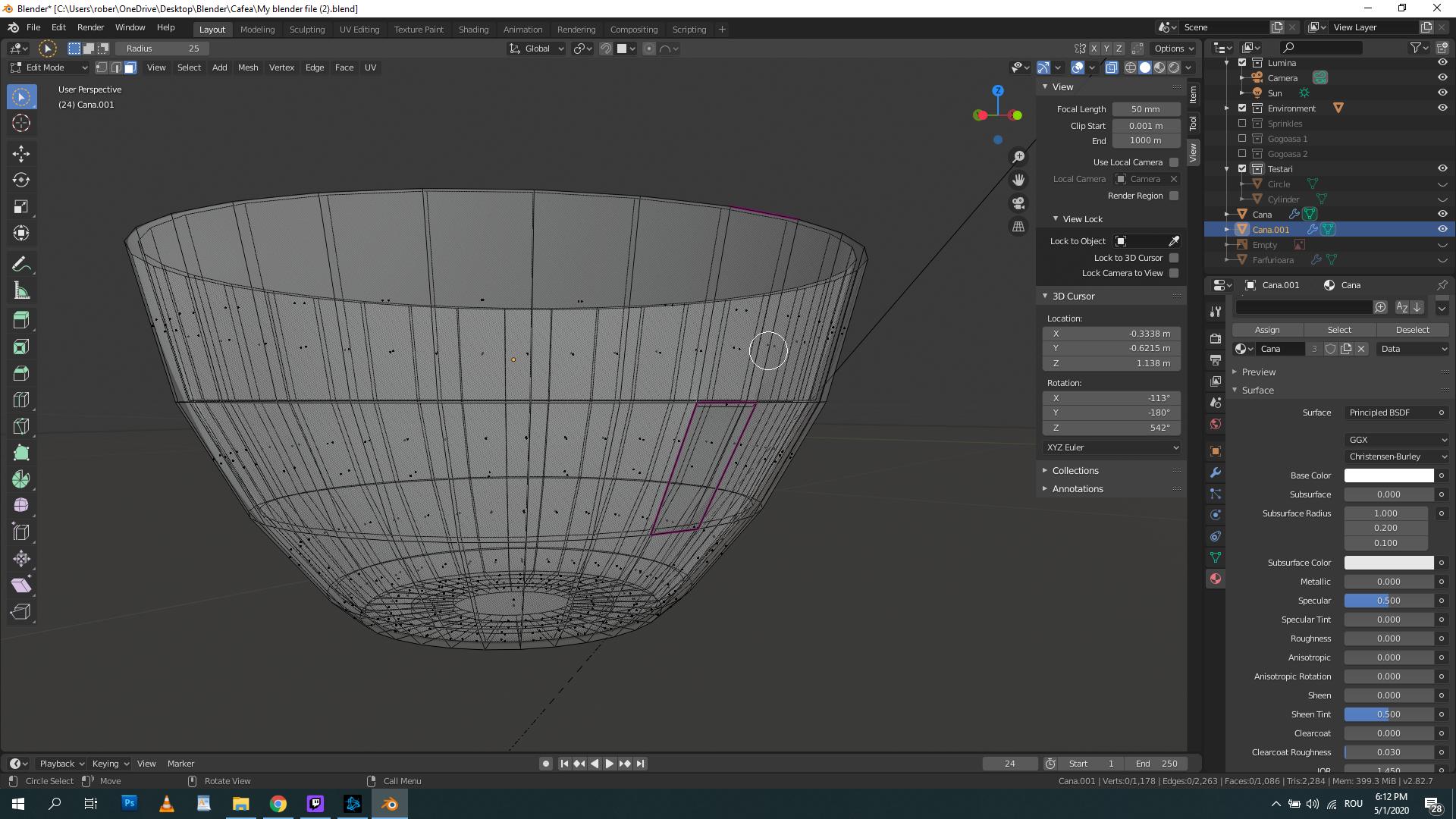Click the Base Color white swatch
Image resolution: width=1456 pixels, height=819 pixels.
point(1389,475)
